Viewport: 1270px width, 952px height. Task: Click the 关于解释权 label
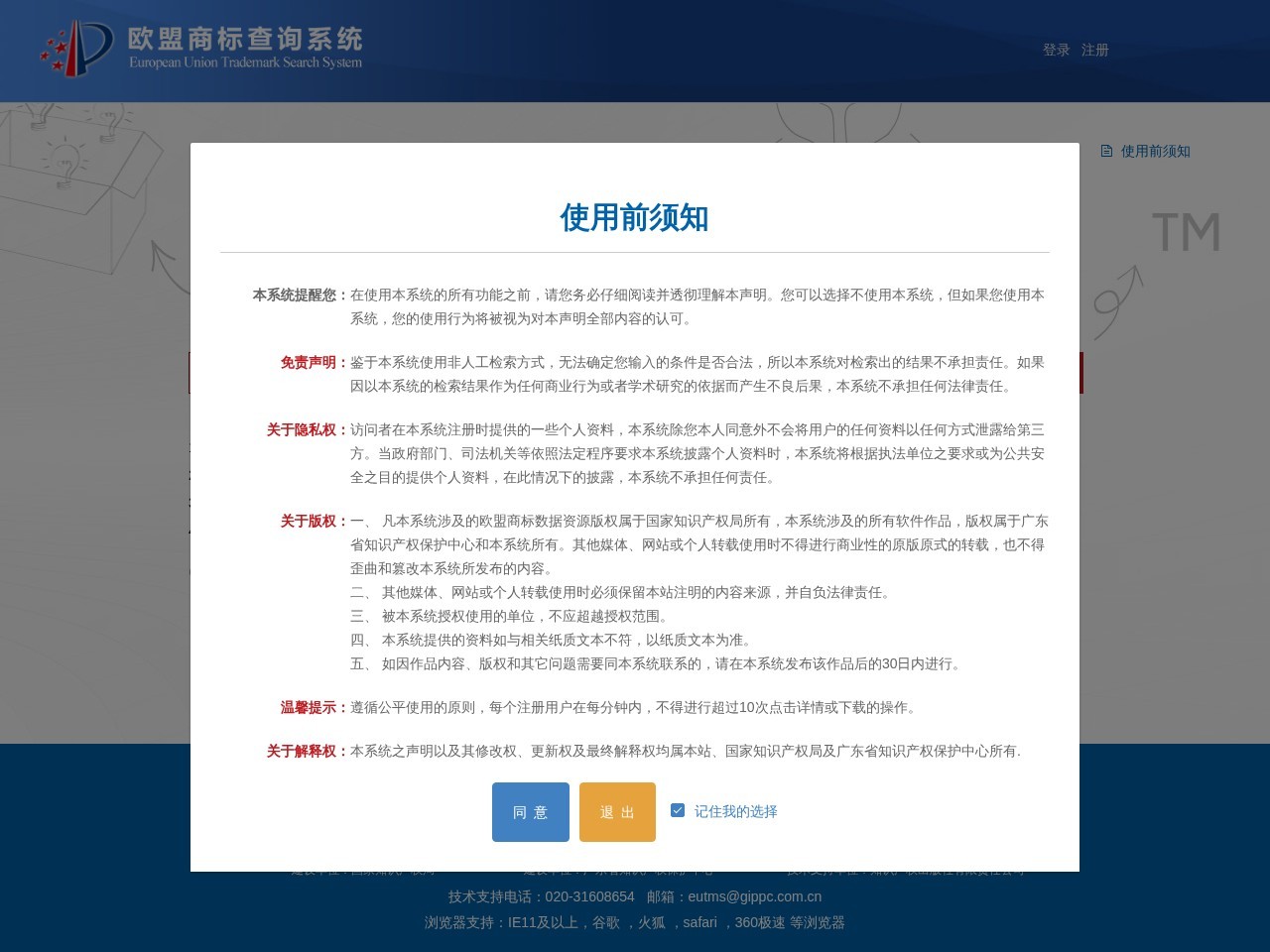click(x=308, y=751)
